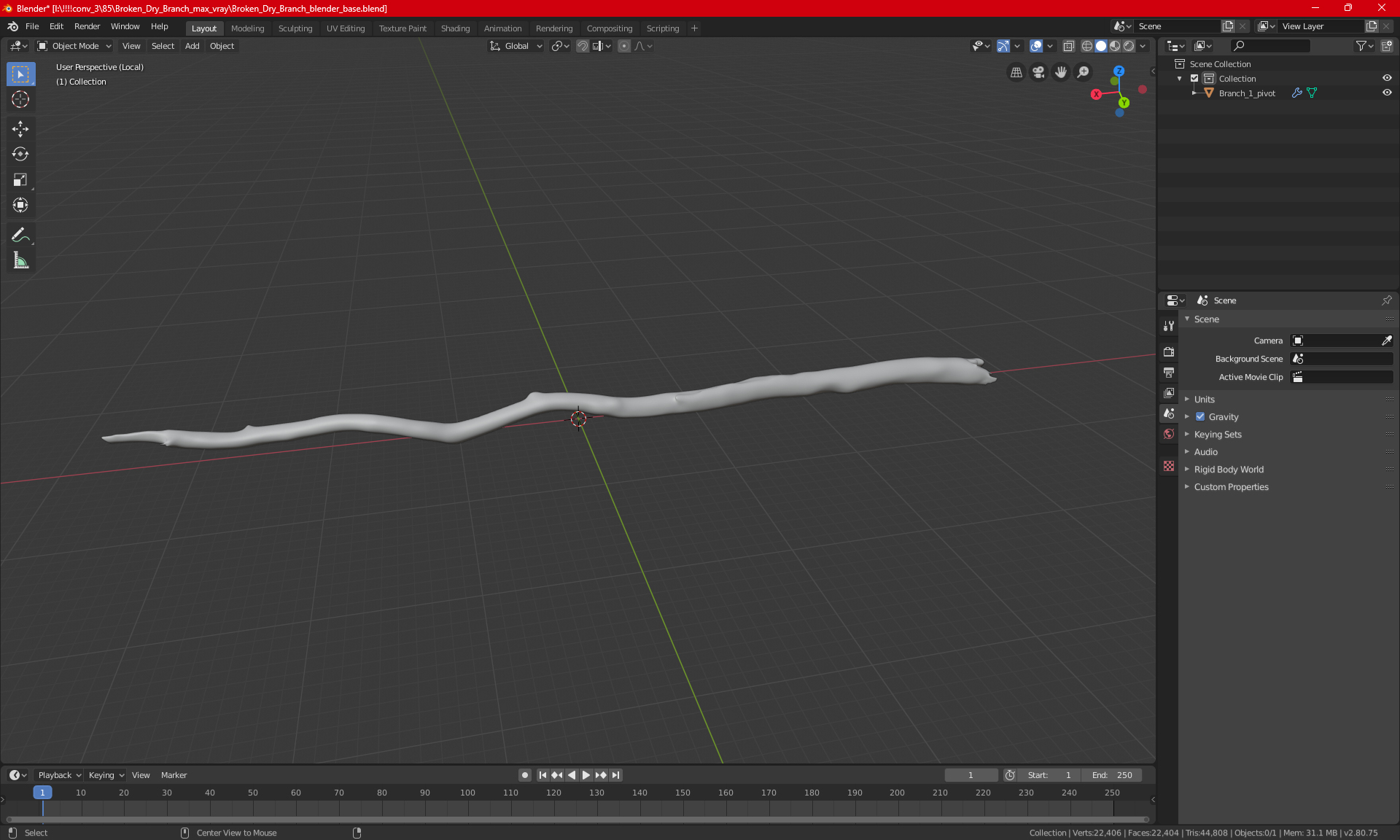Viewport: 1400px width, 840px height.
Task: Click the eyedropper next to Camera field
Action: pyautogui.click(x=1387, y=341)
